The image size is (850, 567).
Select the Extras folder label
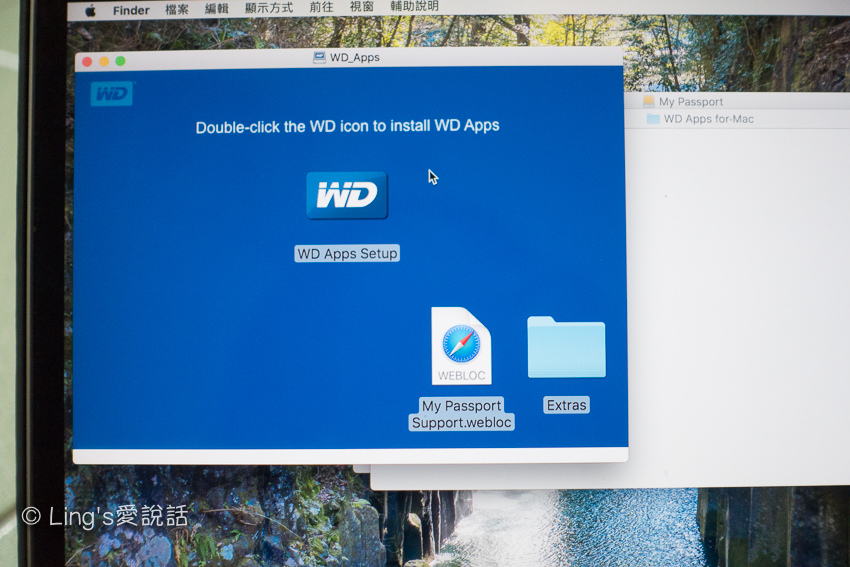click(x=566, y=405)
